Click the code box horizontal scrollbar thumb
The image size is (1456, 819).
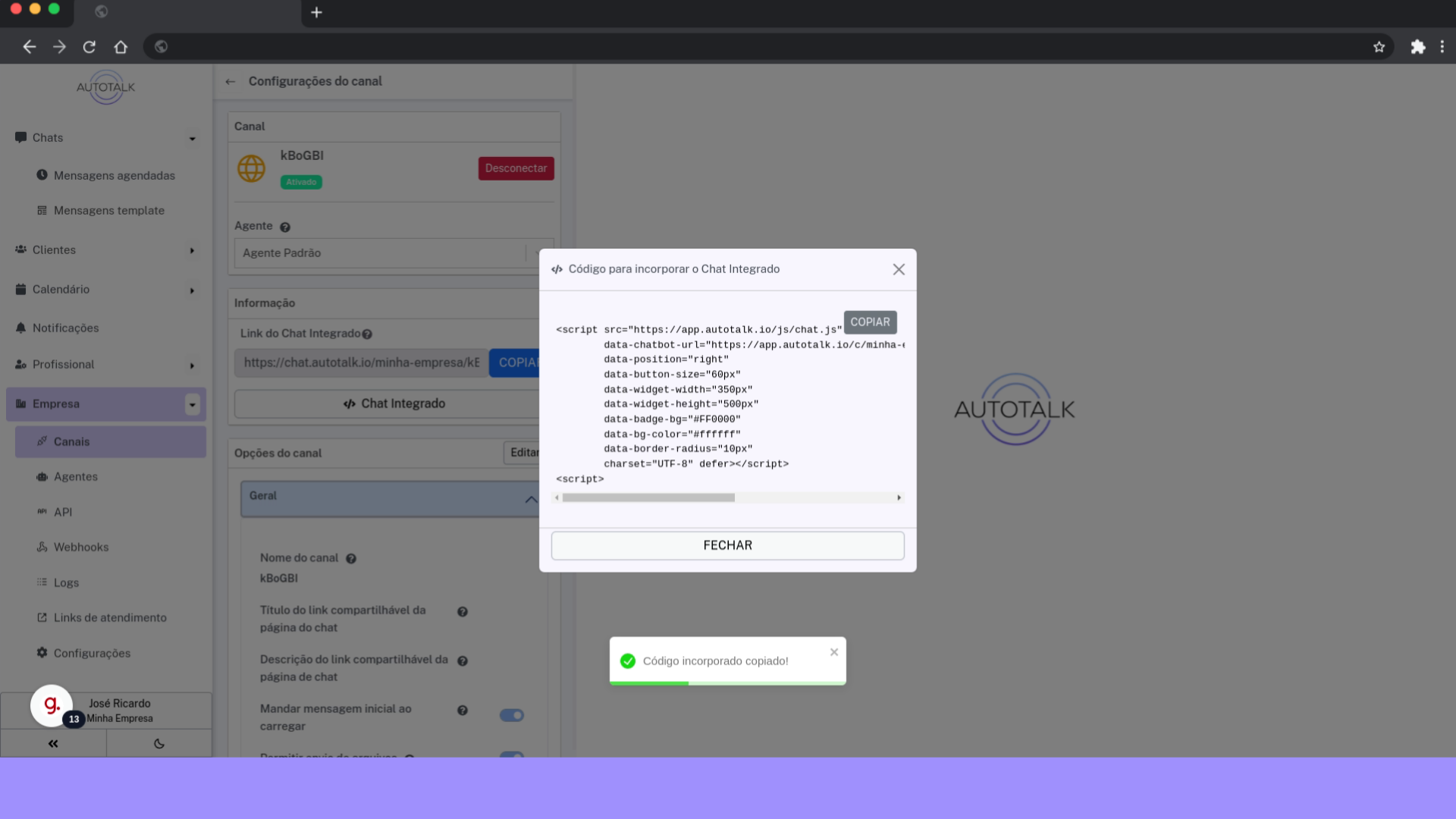[x=648, y=497]
